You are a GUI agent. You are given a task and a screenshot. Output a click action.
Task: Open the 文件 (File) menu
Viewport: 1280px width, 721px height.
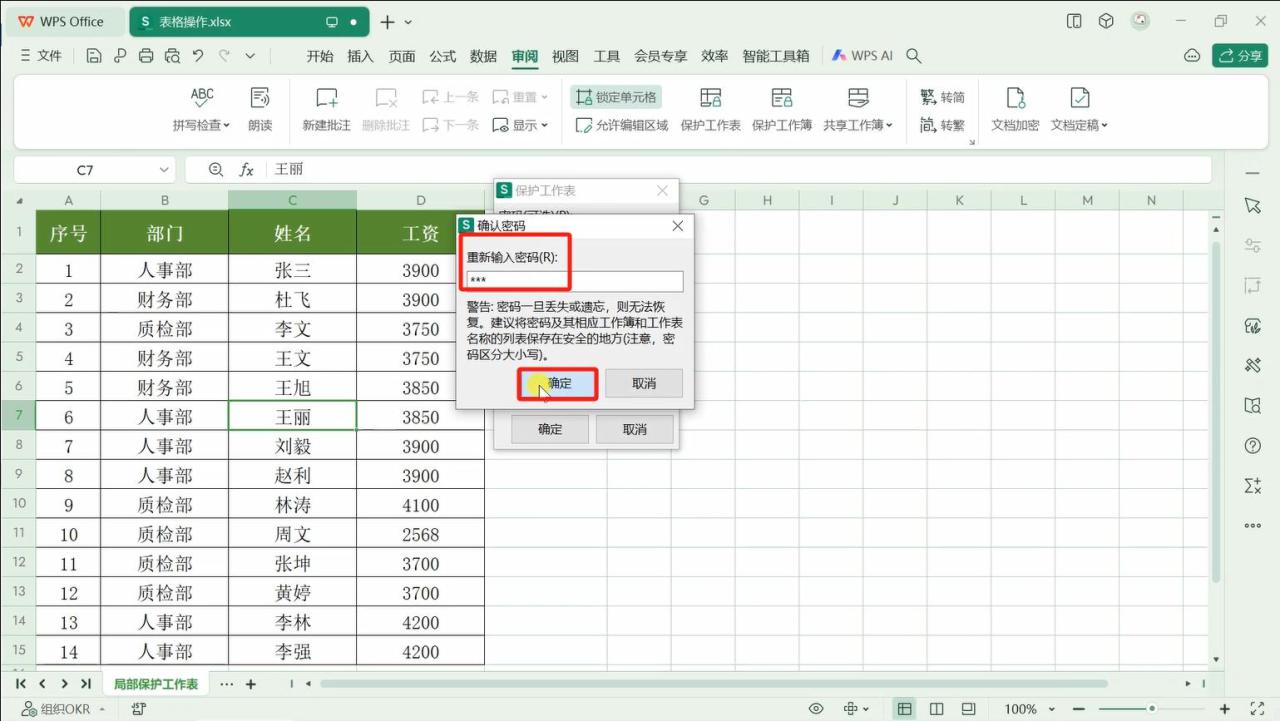[41, 56]
